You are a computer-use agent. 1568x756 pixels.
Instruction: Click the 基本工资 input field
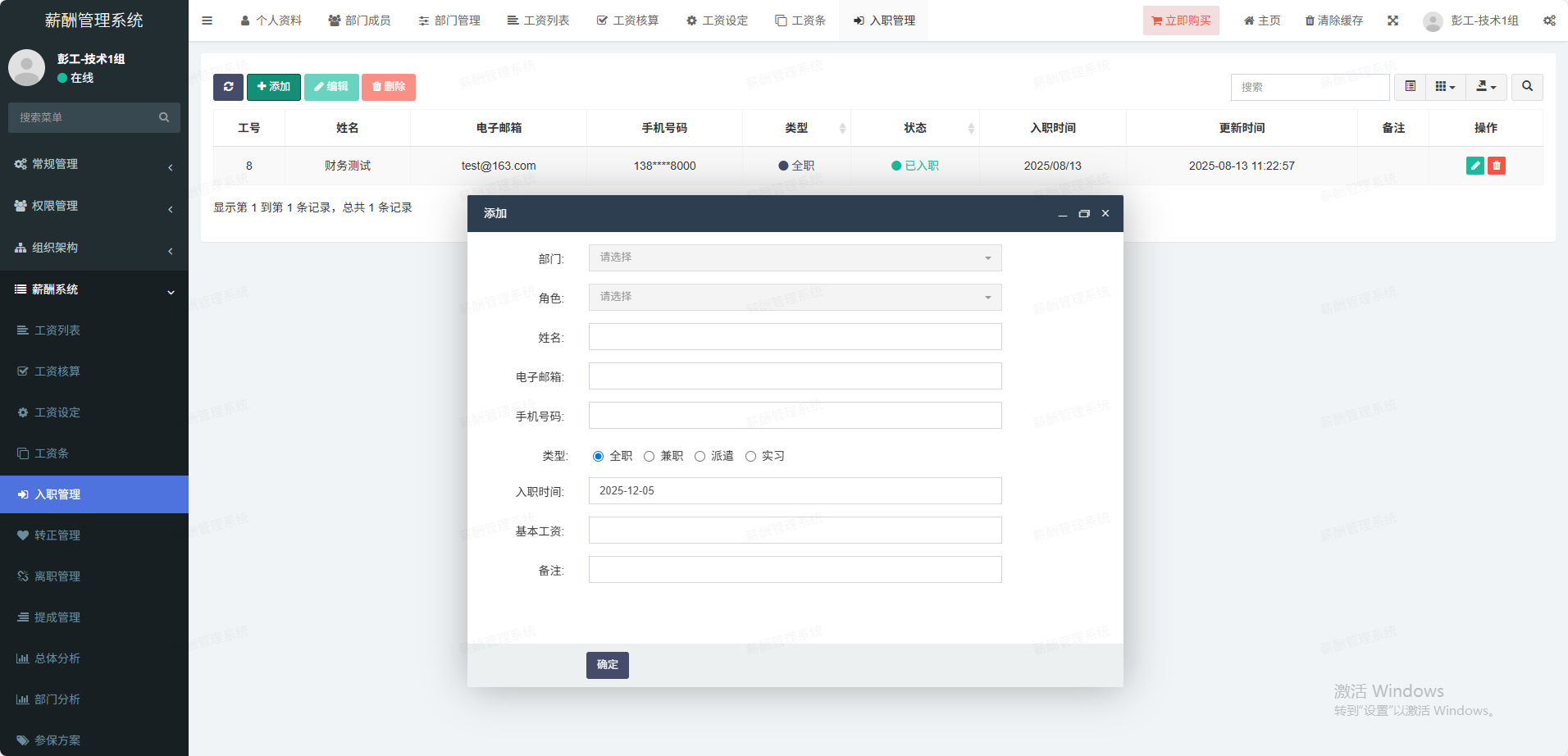(795, 531)
